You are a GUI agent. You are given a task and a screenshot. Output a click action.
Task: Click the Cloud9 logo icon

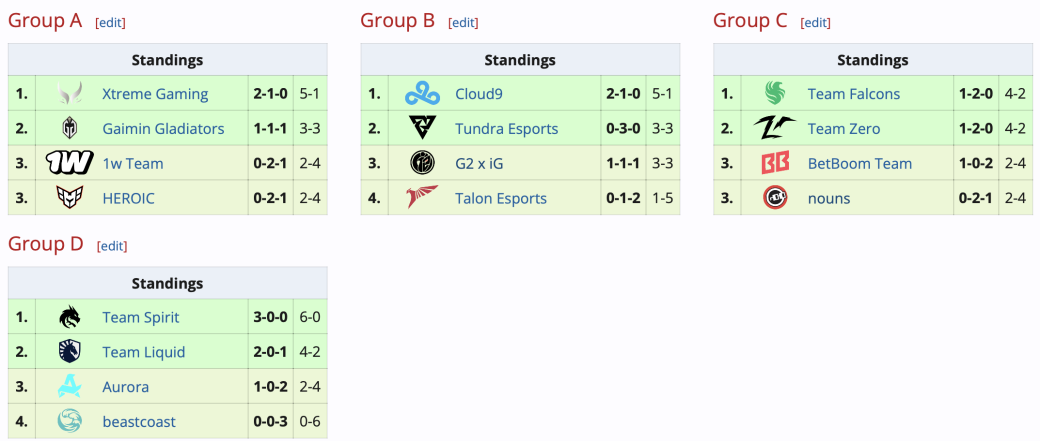[422, 94]
